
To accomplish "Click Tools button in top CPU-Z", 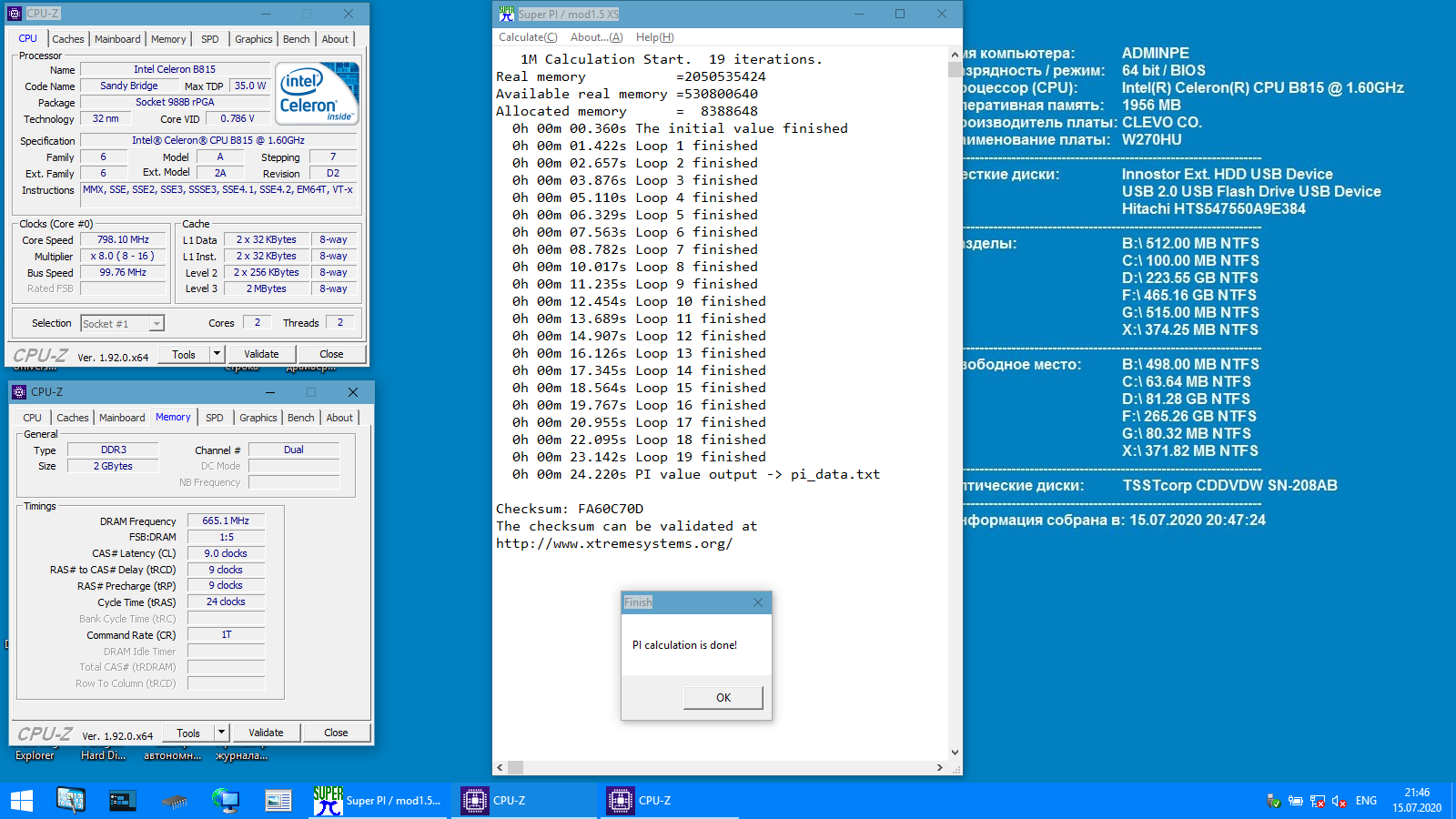I will (x=184, y=354).
